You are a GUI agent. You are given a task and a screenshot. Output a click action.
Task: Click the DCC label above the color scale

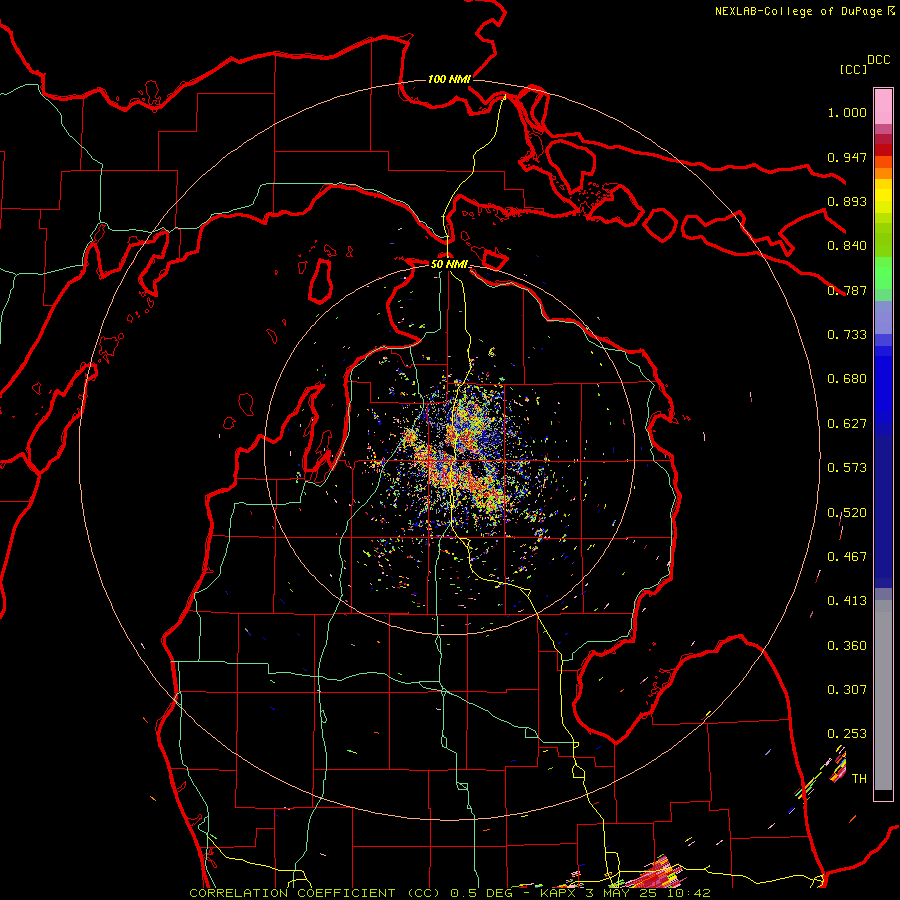tap(878, 60)
